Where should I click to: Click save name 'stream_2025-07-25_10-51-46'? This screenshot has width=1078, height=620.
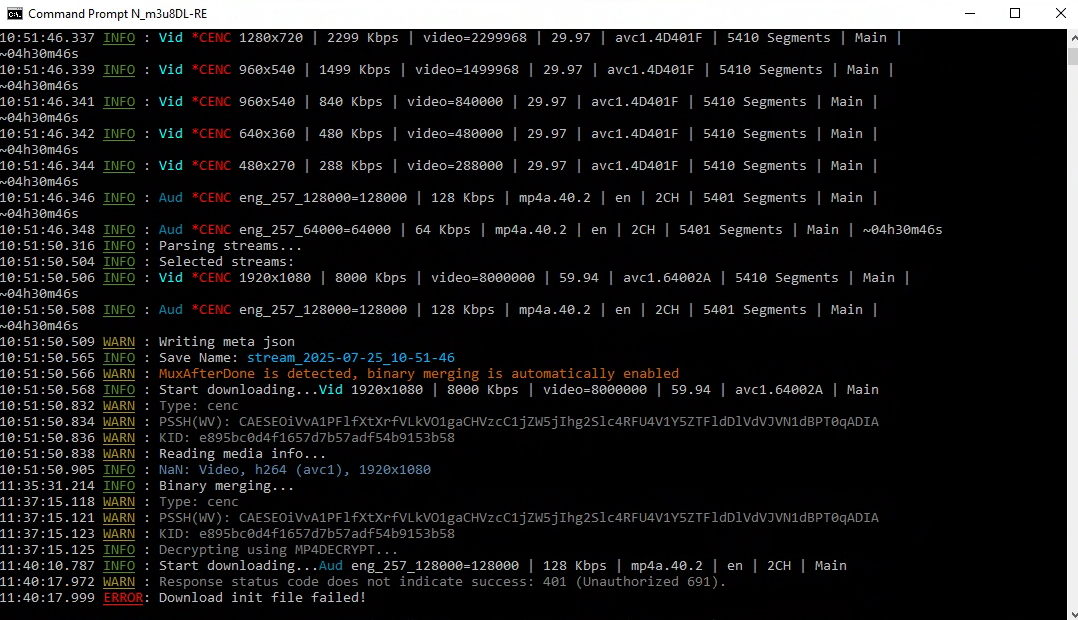coord(351,358)
